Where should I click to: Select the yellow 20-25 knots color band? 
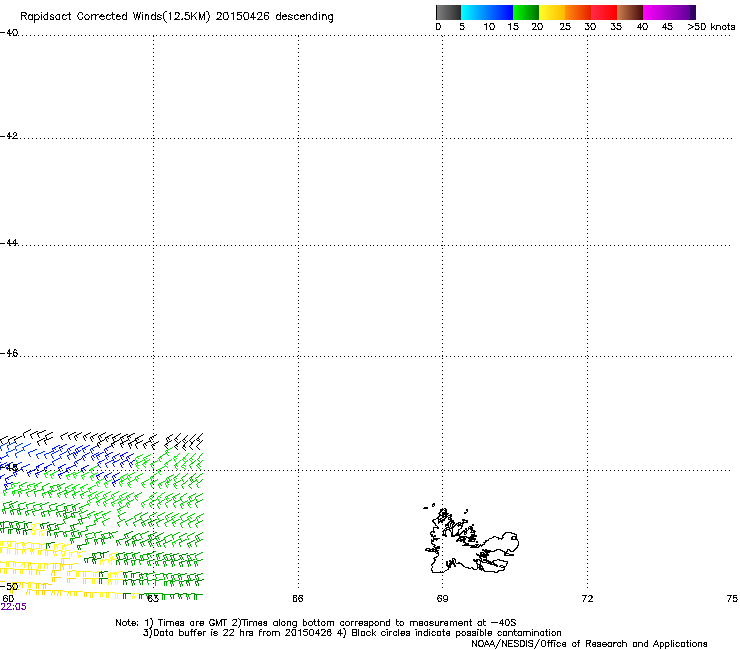pos(552,12)
